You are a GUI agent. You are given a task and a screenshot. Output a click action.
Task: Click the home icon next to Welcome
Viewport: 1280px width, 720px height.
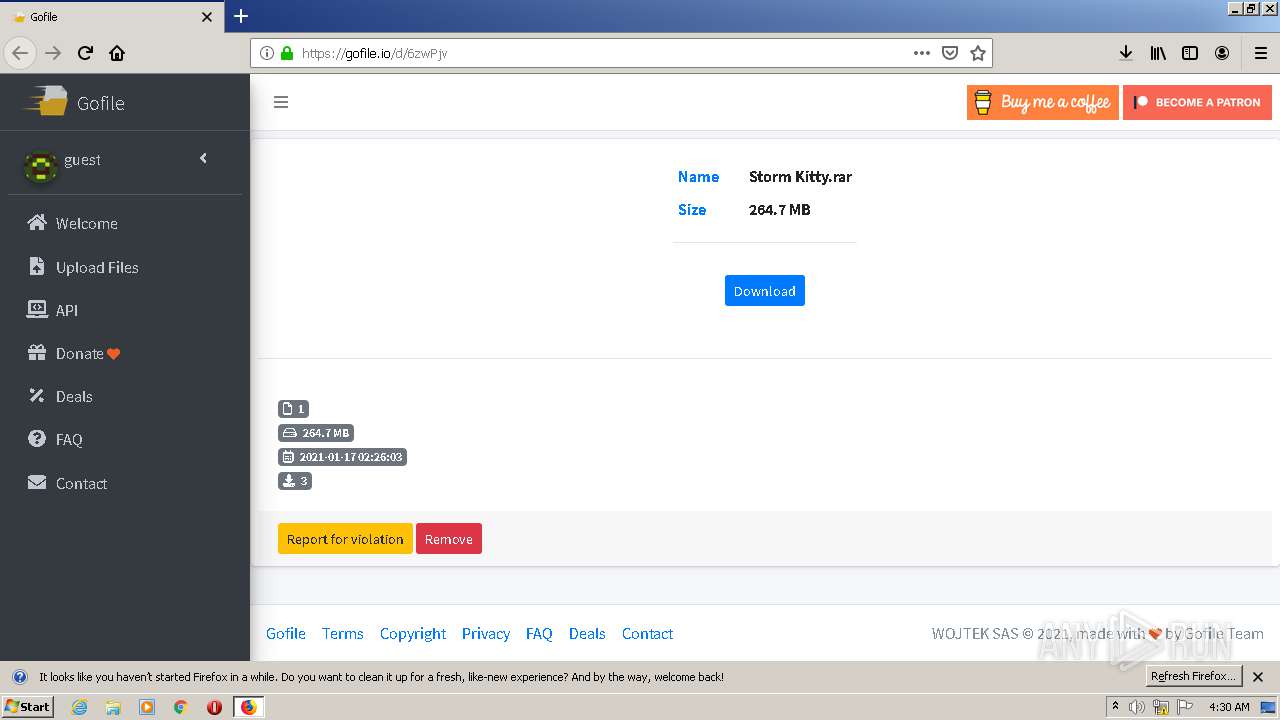pos(37,223)
